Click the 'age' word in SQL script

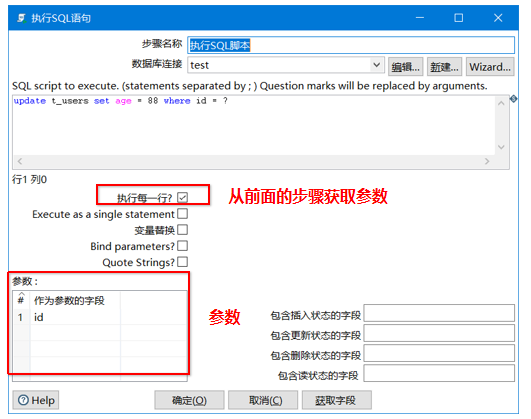[x=123, y=101]
